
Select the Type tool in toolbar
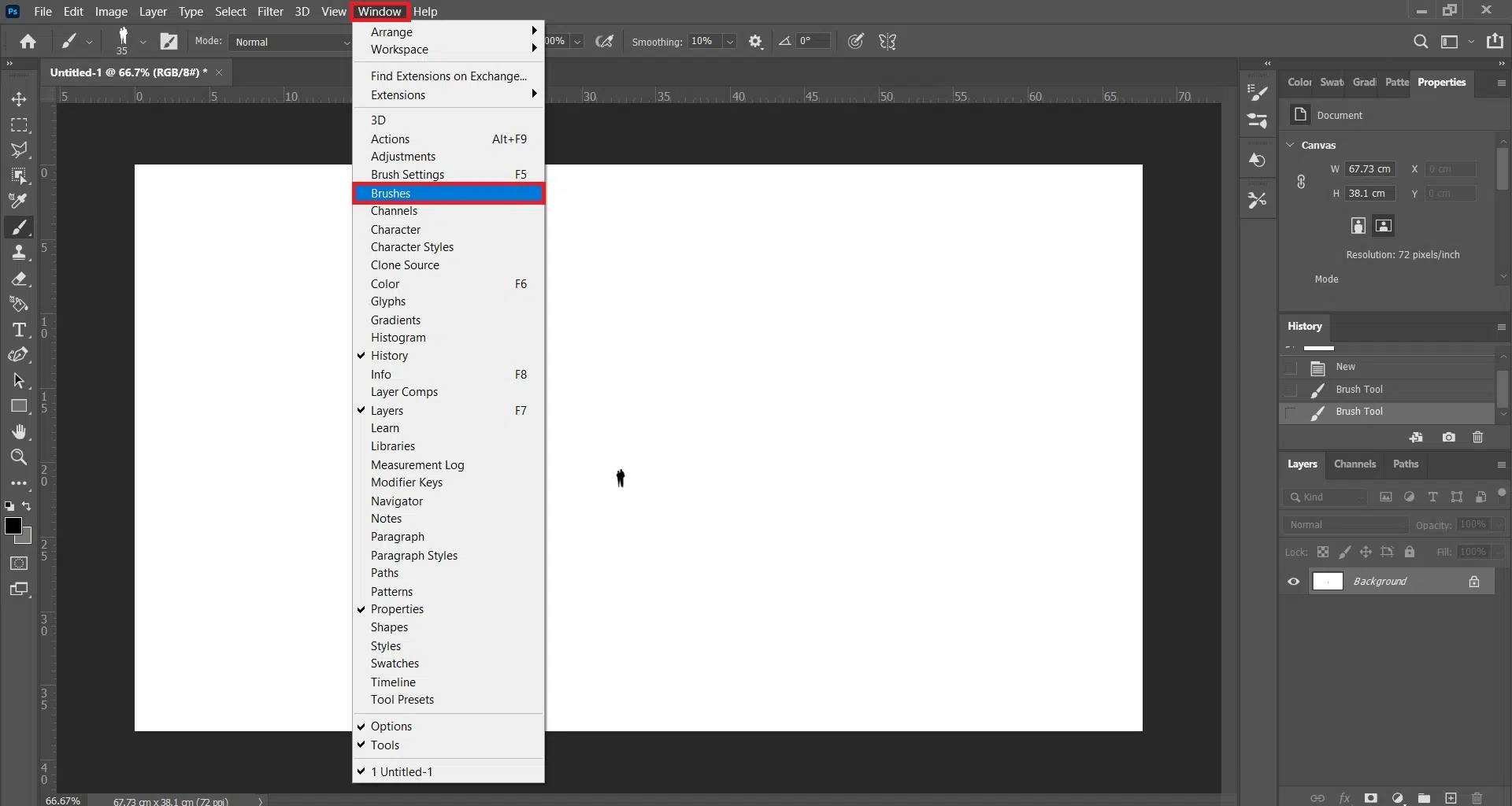coord(19,330)
